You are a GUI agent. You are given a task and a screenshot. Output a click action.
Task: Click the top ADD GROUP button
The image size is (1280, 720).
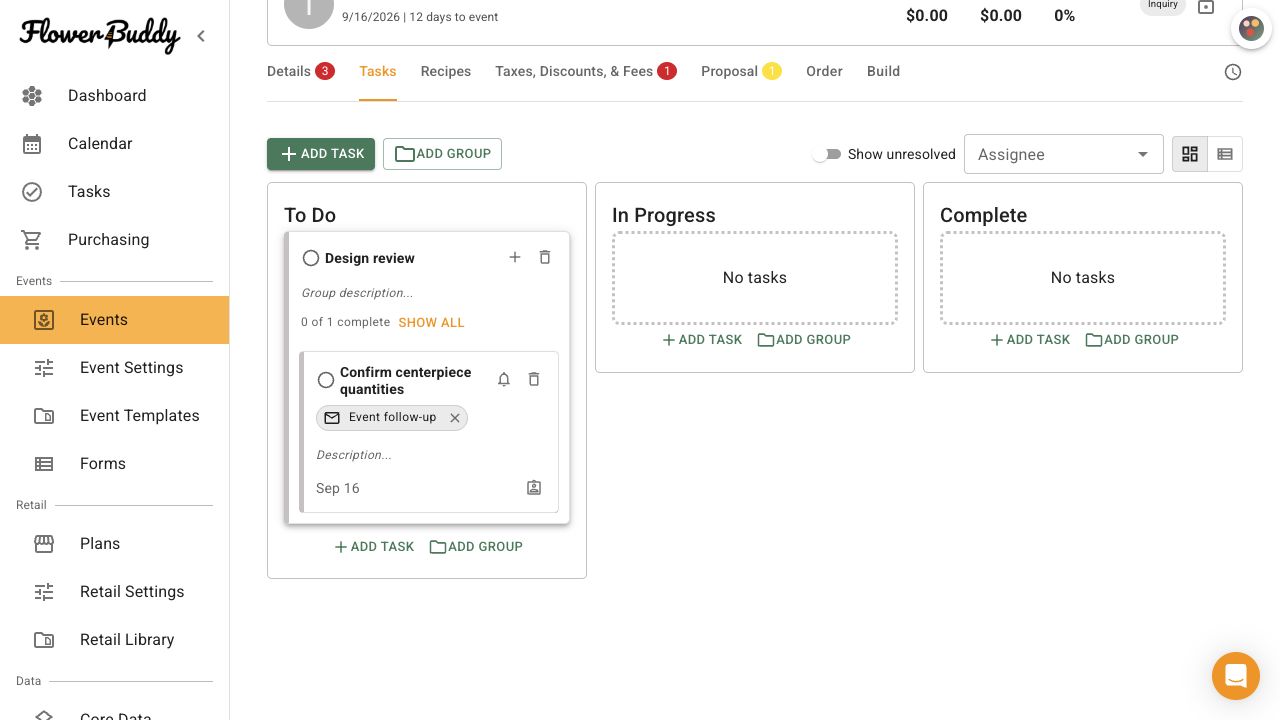click(x=442, y=154)
